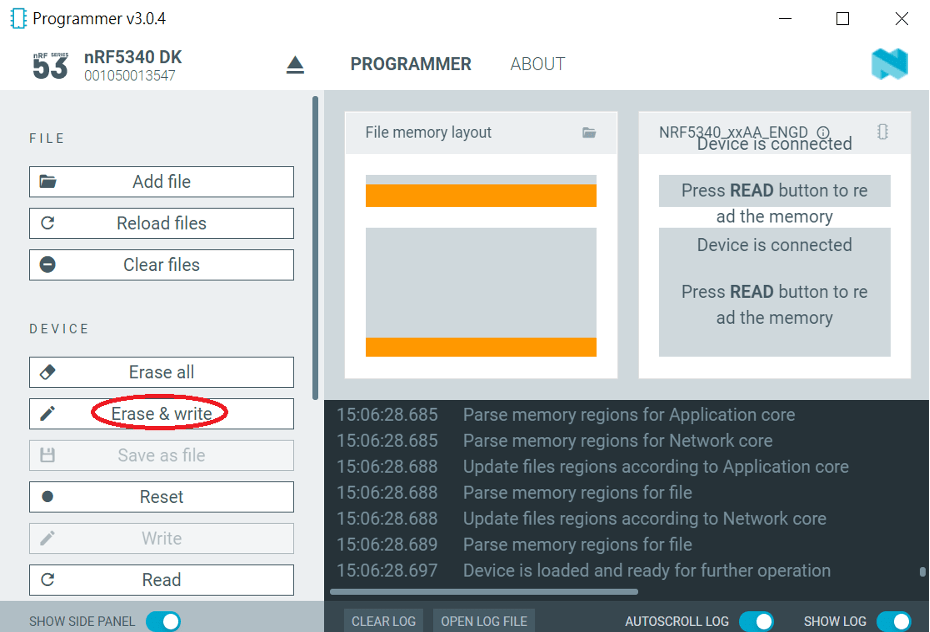930x632 pixels.
Task: Open the nRF5340 DK device selector
Action: pos(132,65)
